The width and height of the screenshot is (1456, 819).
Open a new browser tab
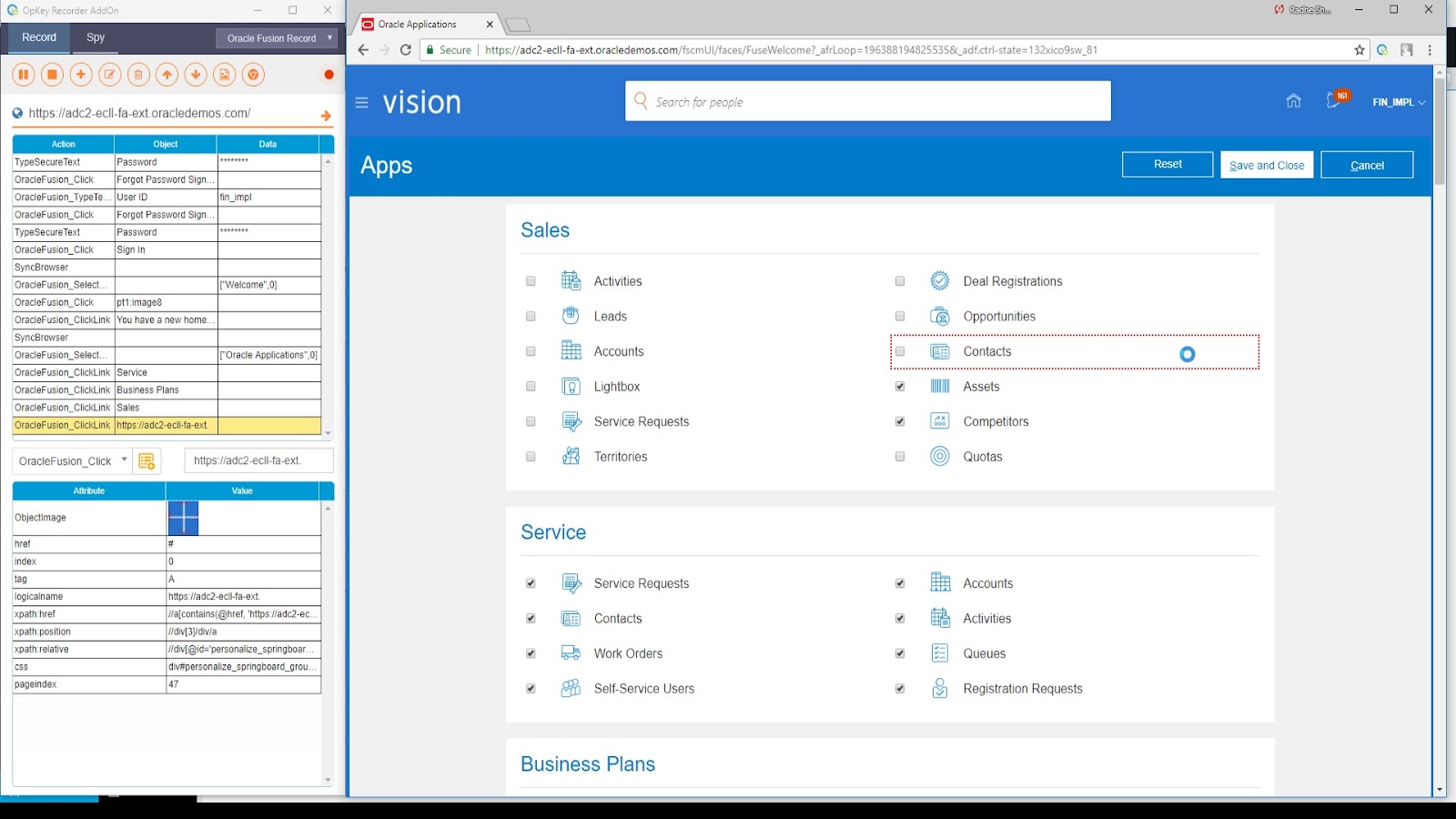tap(517, 25)
